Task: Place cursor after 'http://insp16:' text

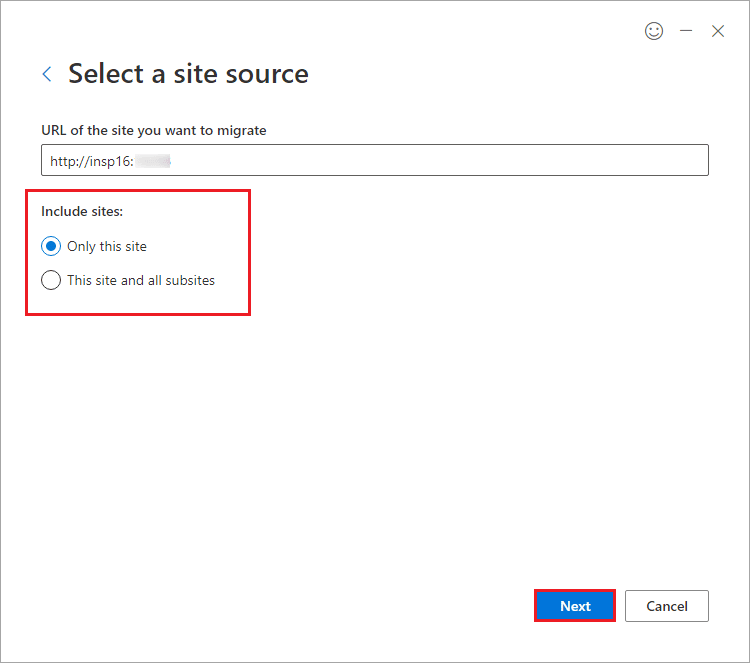Action: pos(134,162)
